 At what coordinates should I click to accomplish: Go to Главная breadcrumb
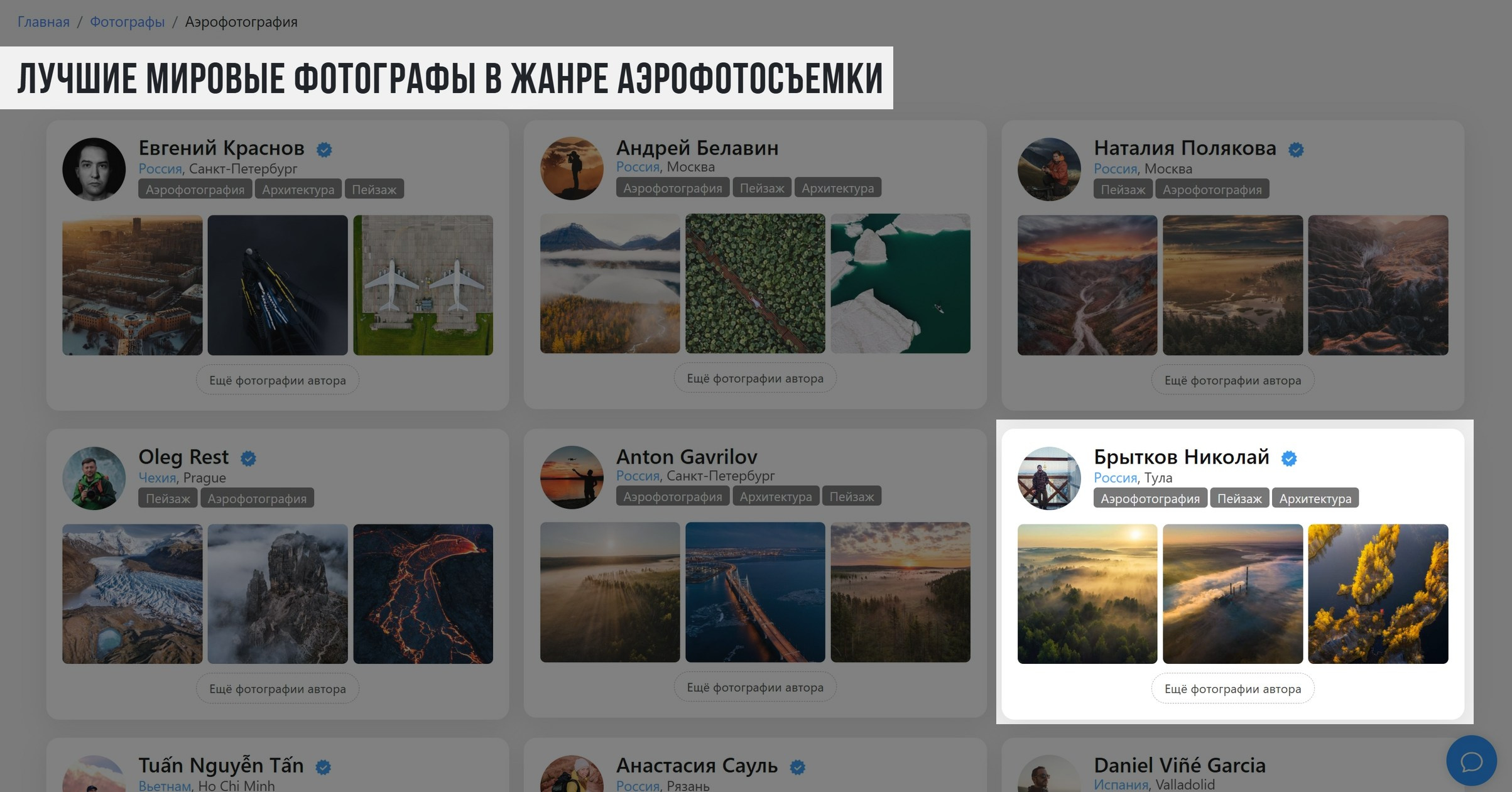pyautogui.click(x=43, y=22)
